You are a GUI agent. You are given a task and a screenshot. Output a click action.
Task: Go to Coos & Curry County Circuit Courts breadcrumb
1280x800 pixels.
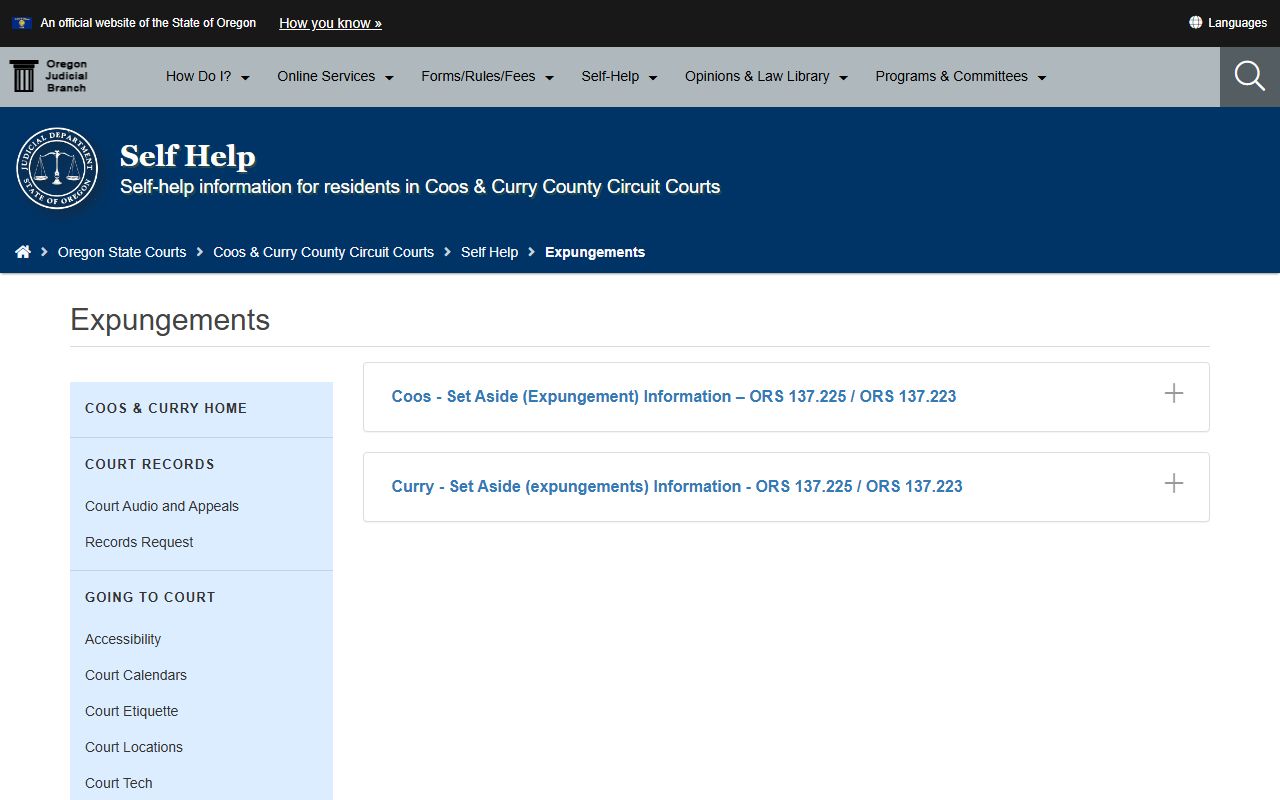(x=323, y=252)
